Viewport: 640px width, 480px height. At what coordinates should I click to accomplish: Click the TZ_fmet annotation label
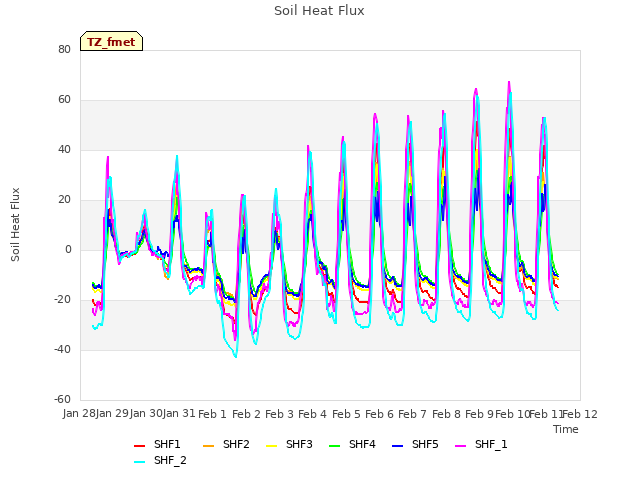point(111,42)
